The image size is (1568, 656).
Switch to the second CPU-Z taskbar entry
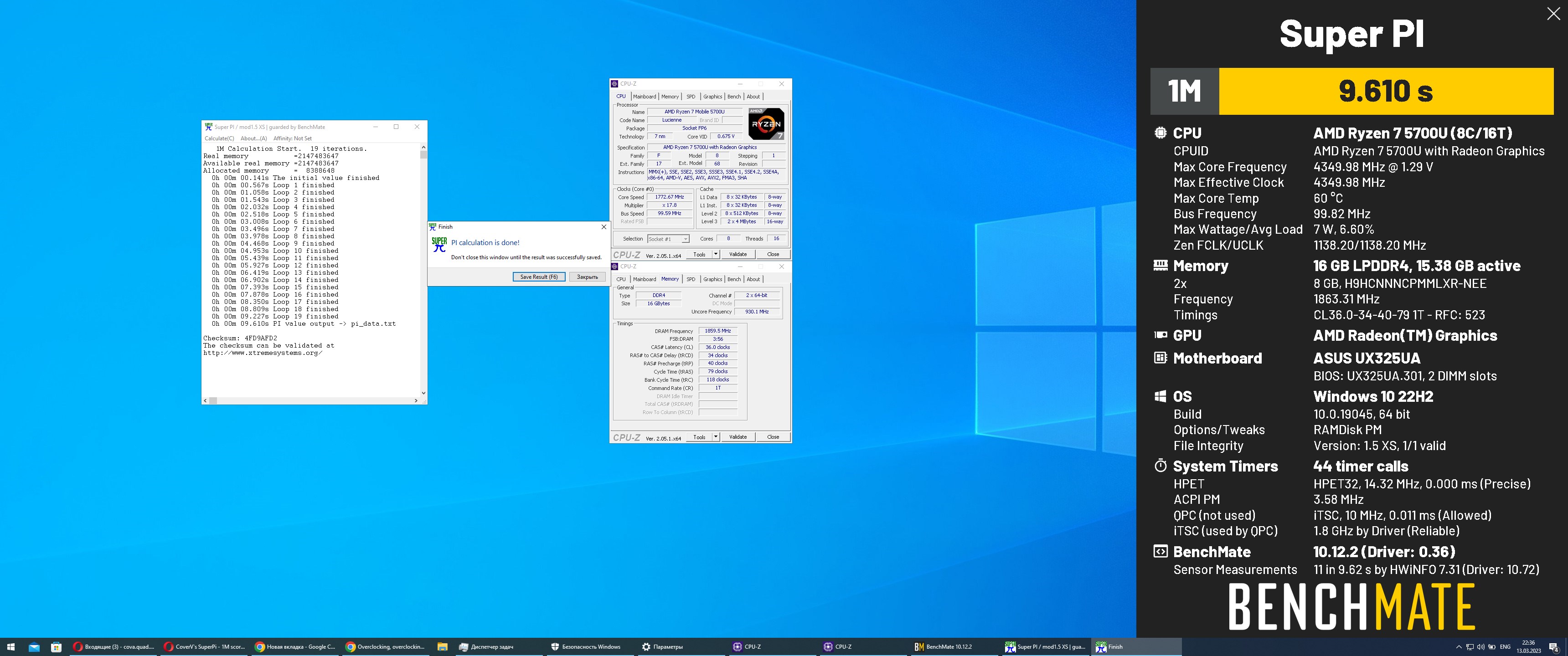[862, 647]
